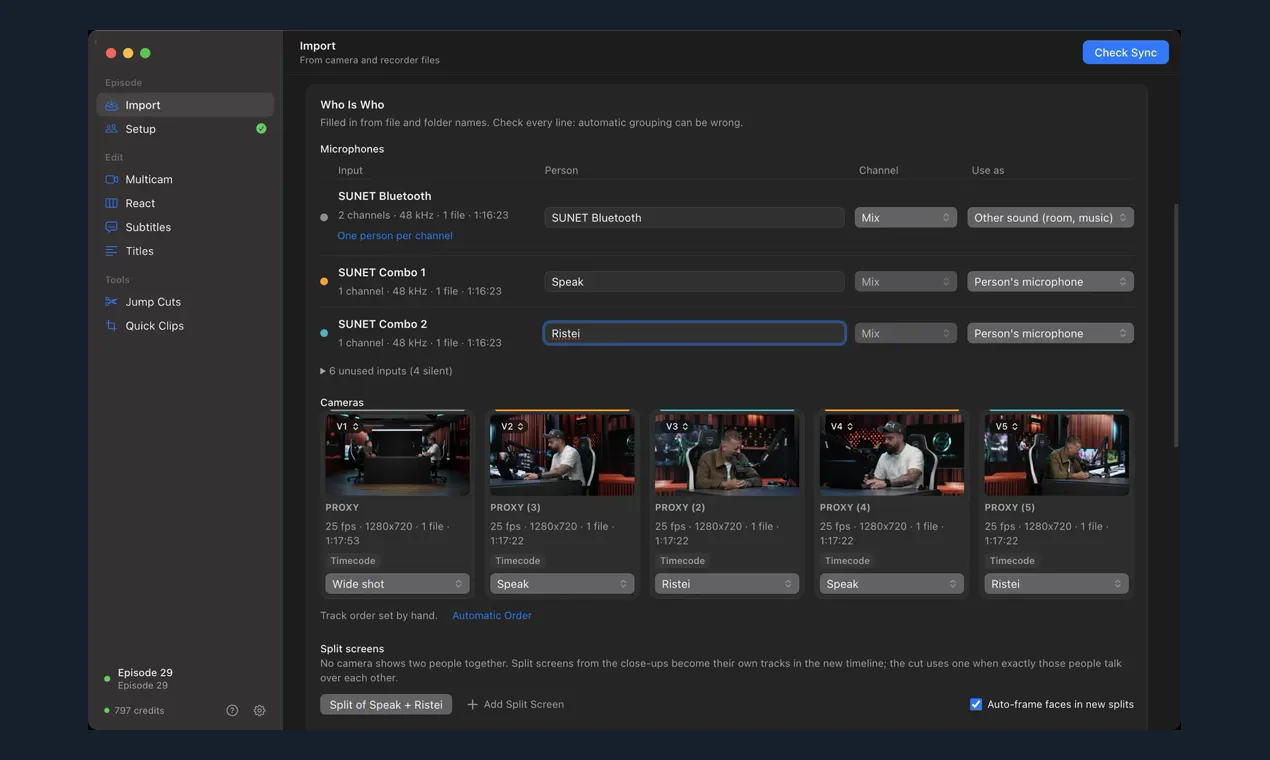Change the Ristei assignment for PROXY (2)

(727, 584)
